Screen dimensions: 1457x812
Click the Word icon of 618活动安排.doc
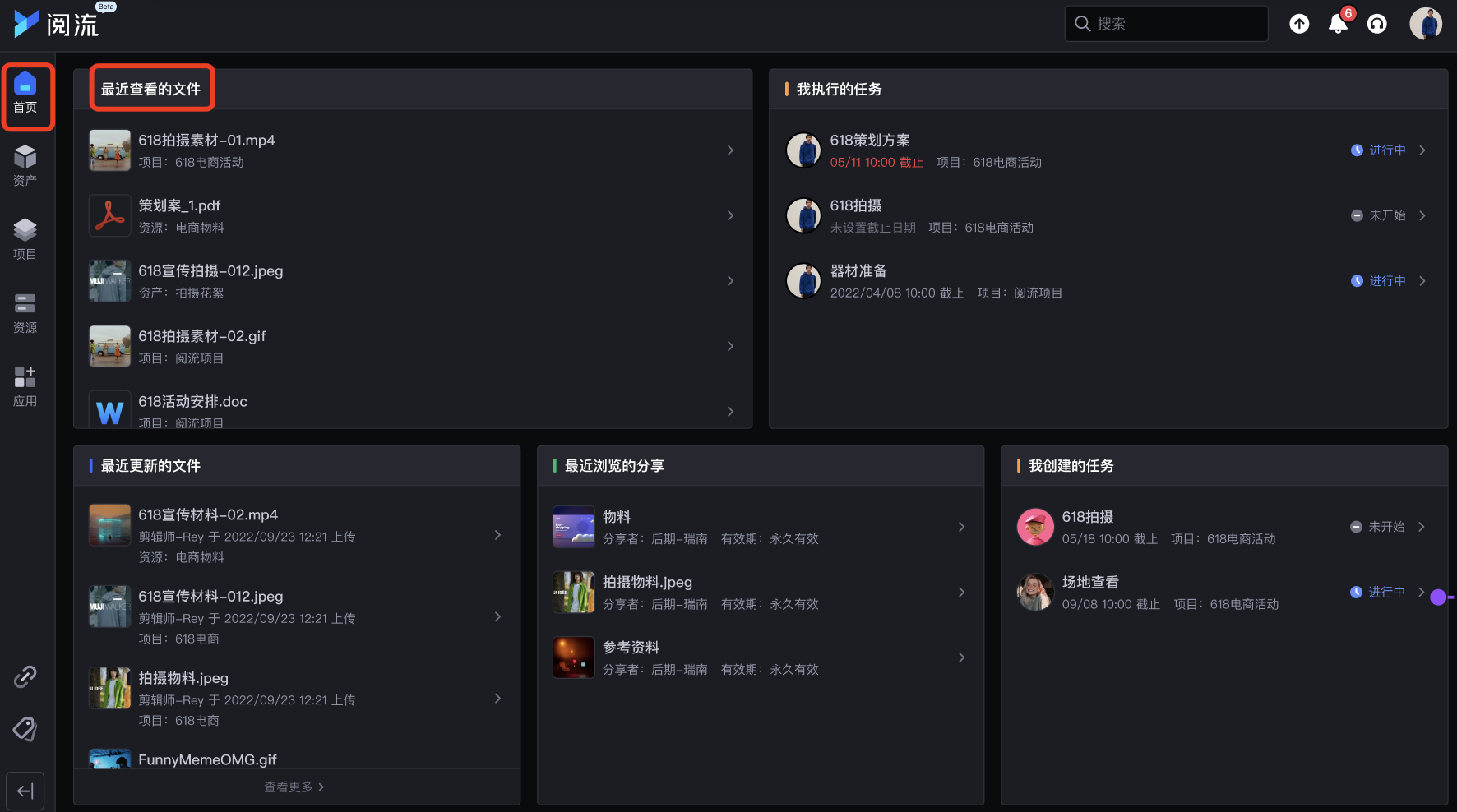point(110,410)
